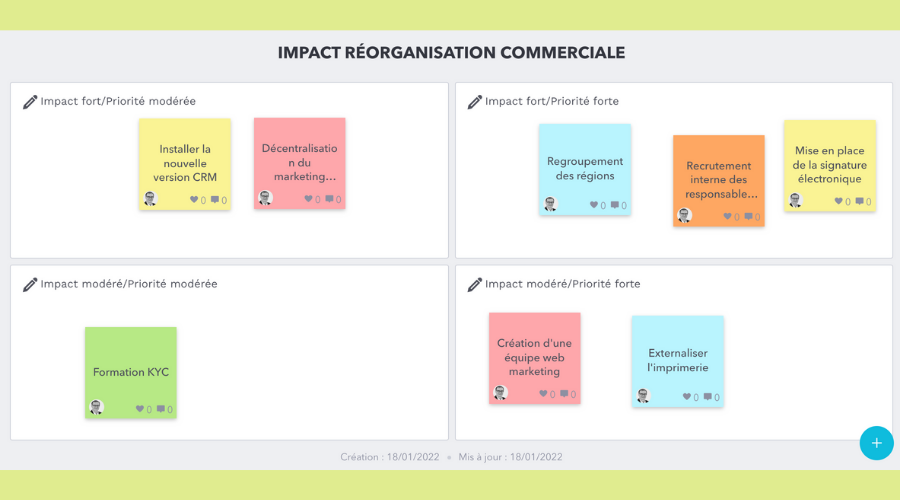This screenshot has width=900, height=500.
Task: Click the pencil icon beside Impact fort/Priorité modérée
Action: coord(30,102)
